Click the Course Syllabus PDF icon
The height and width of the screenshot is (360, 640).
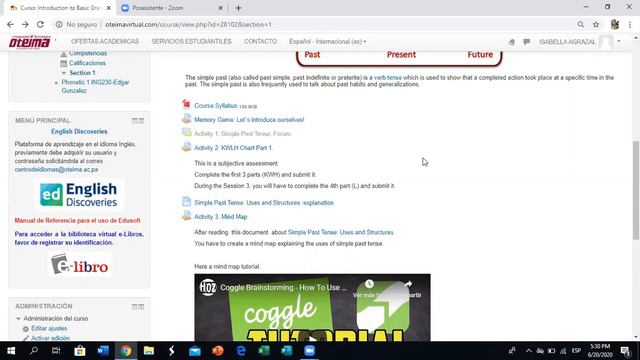tap(187, 104)
